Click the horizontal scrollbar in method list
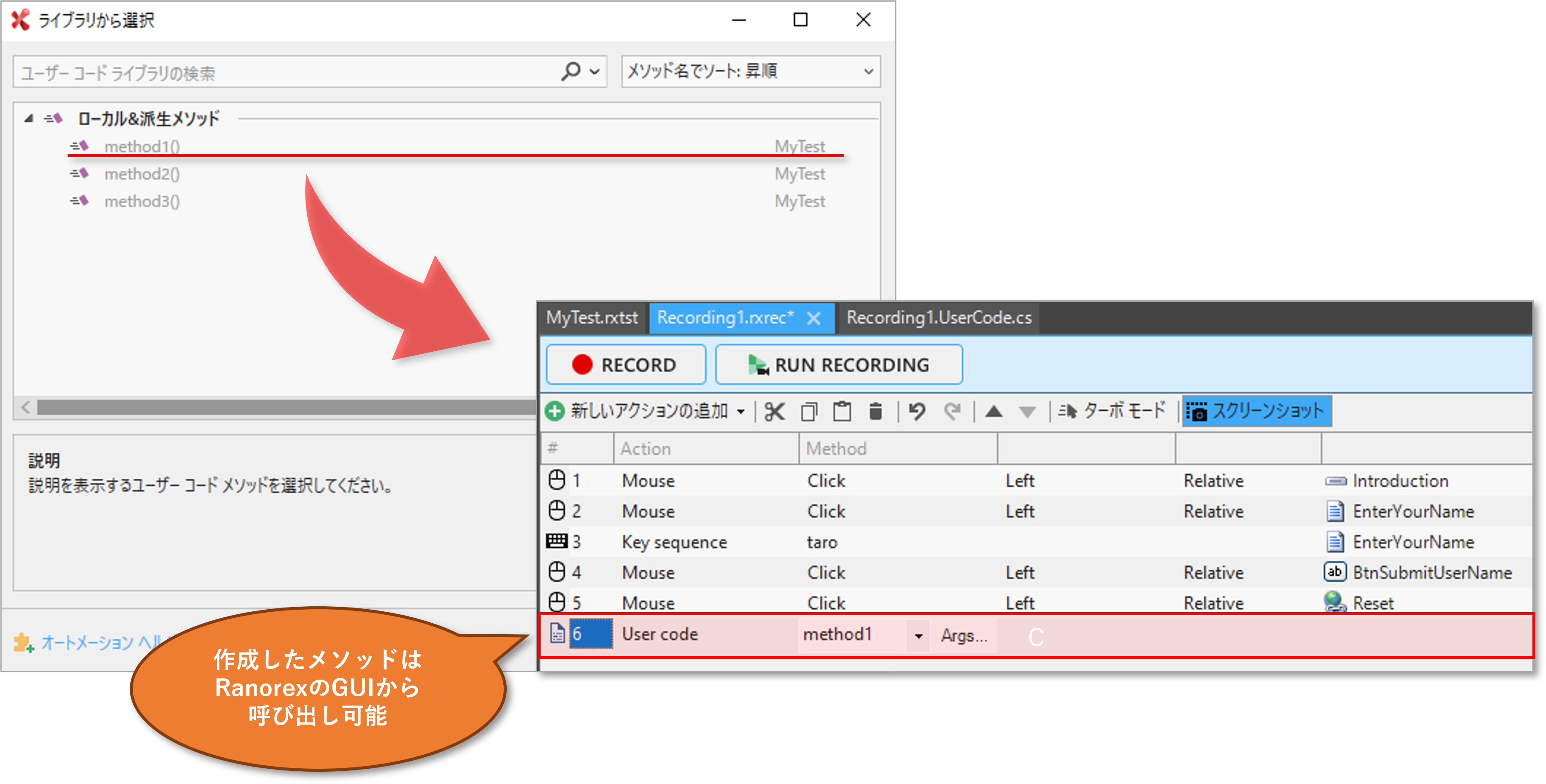The width and height of the screenshot is (1546, 784). (282, 408)
